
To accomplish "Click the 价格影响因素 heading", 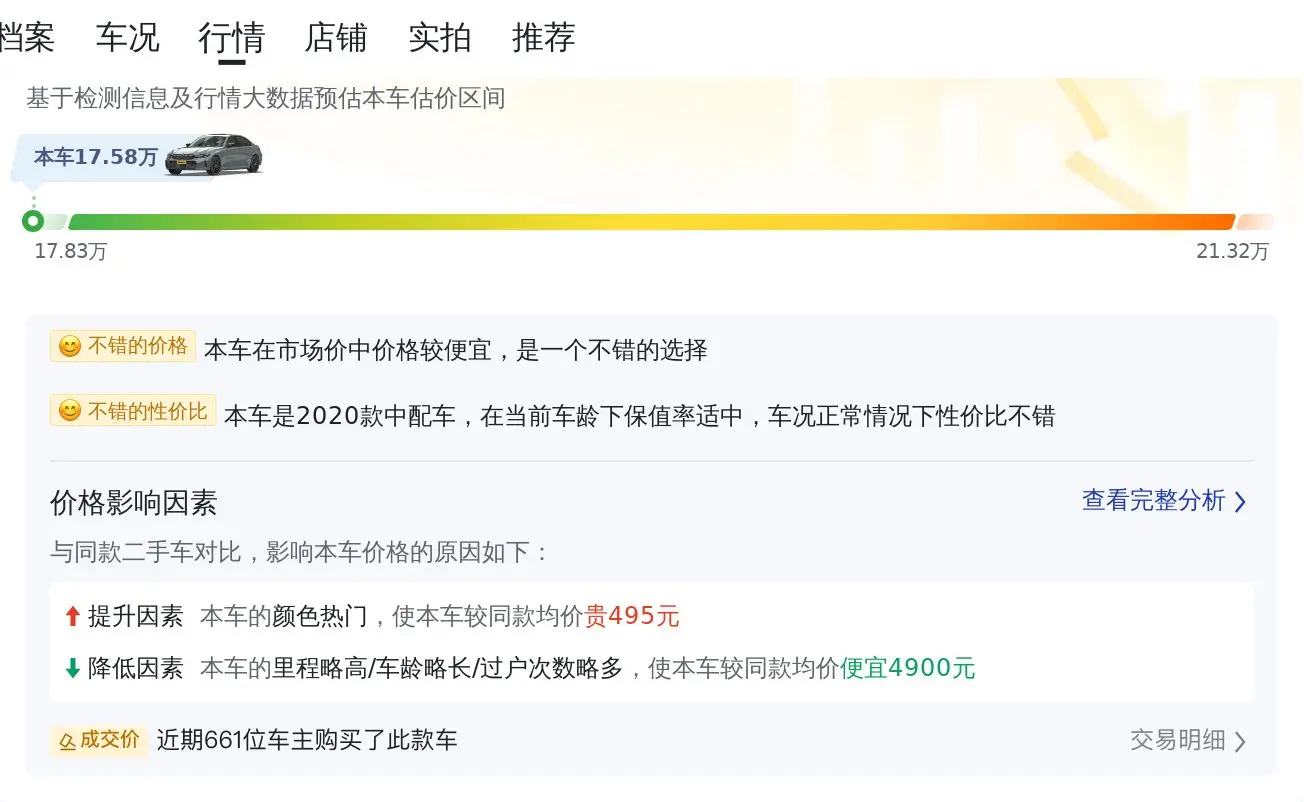I will tap(134, 502).
